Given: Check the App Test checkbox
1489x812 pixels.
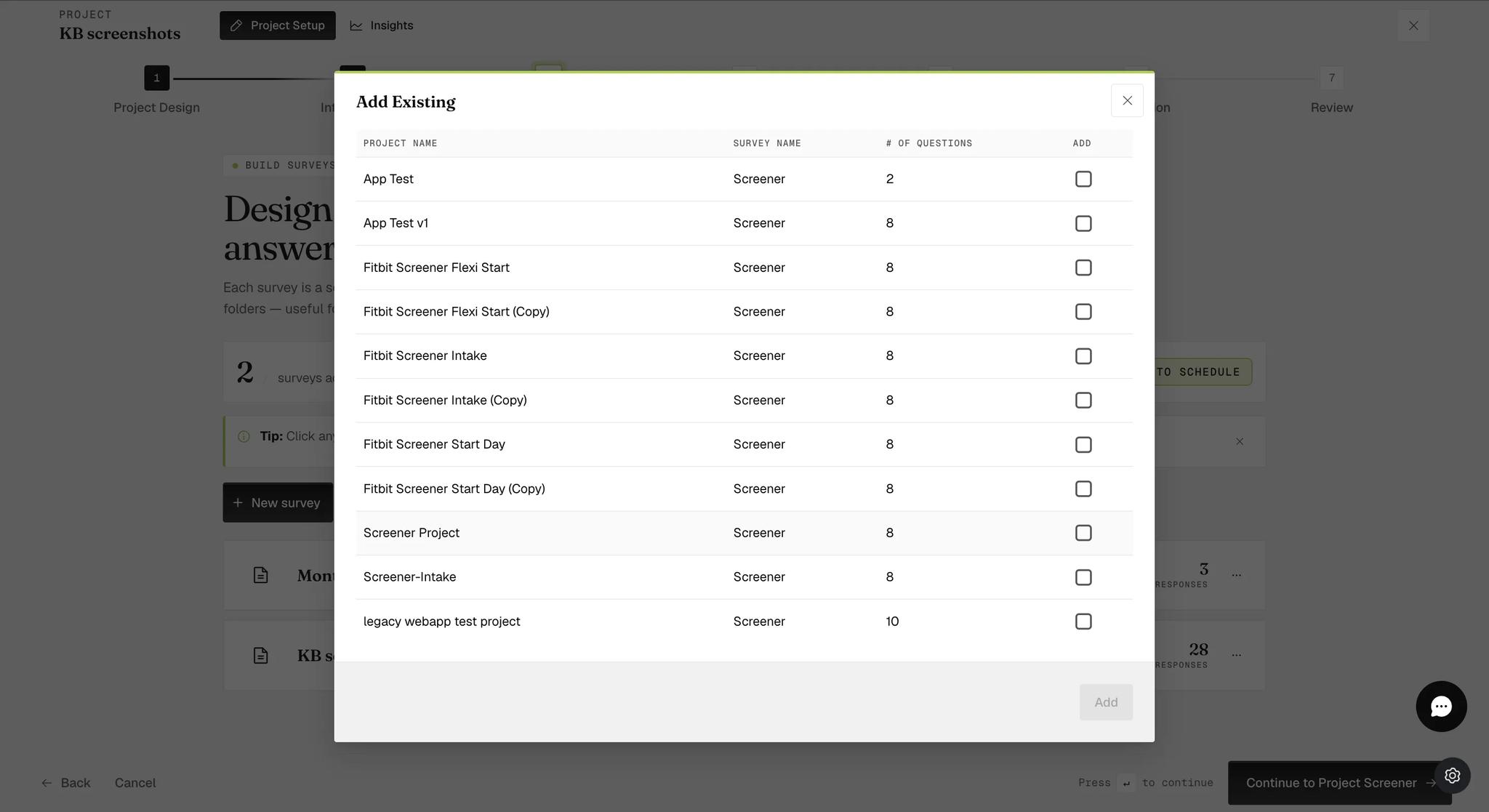Looking at the screenshot, I should [x=1083, y=179].
